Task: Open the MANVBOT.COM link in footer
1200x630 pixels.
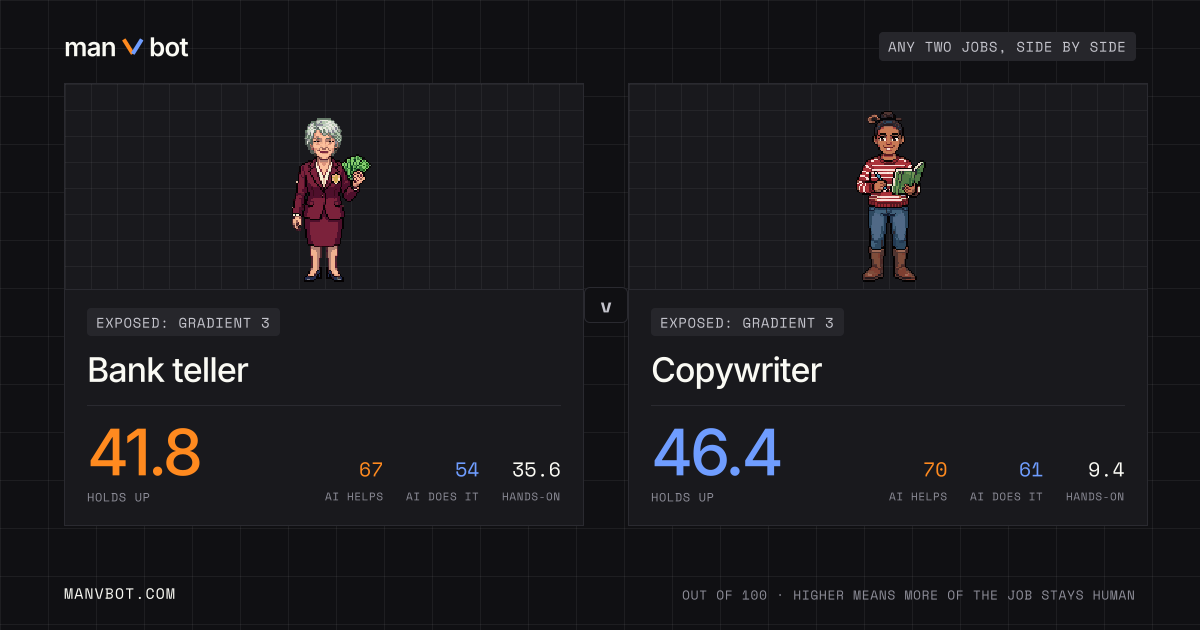Action: [x=120, y=594]
